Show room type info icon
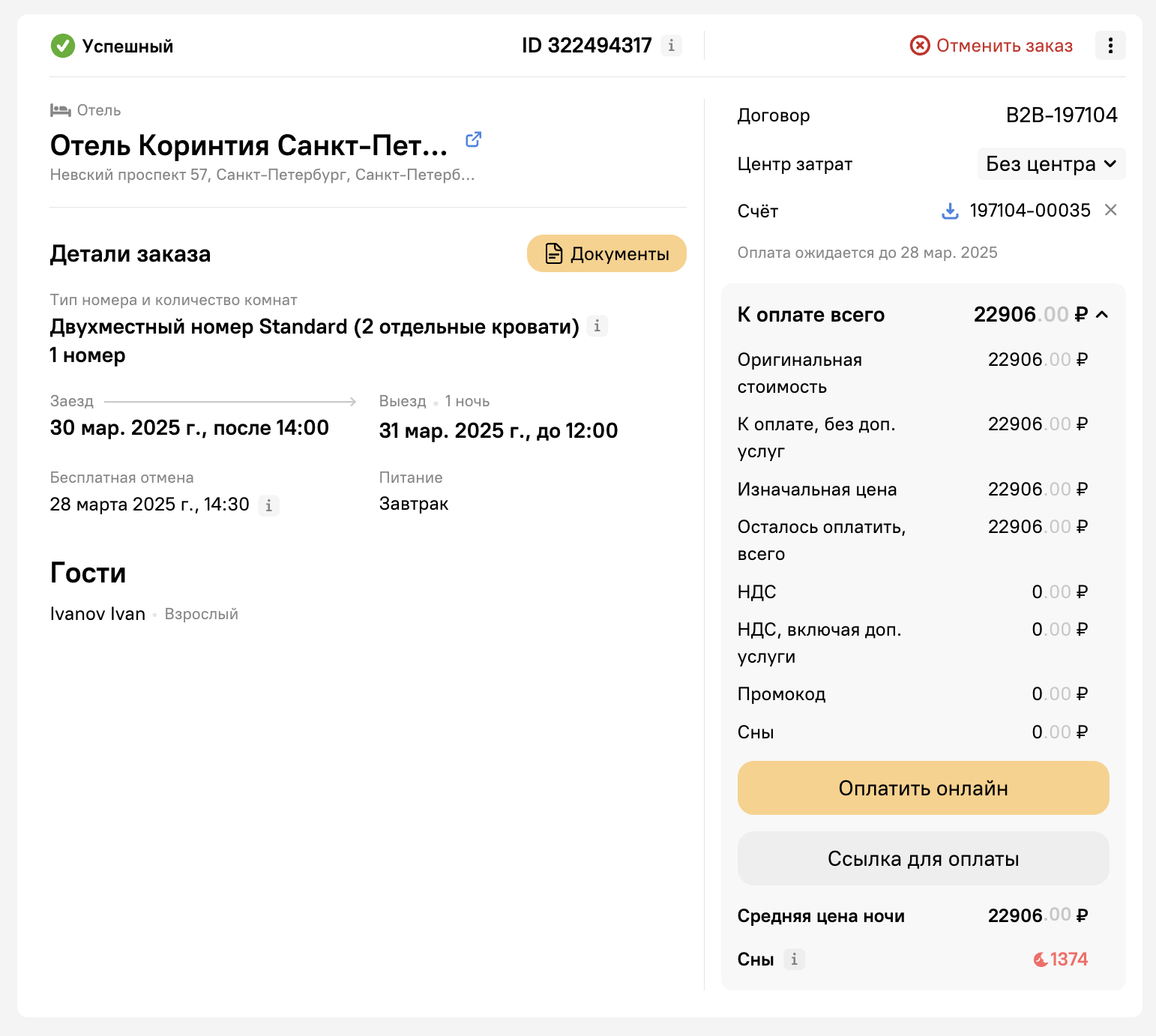 tap(597, 326)
